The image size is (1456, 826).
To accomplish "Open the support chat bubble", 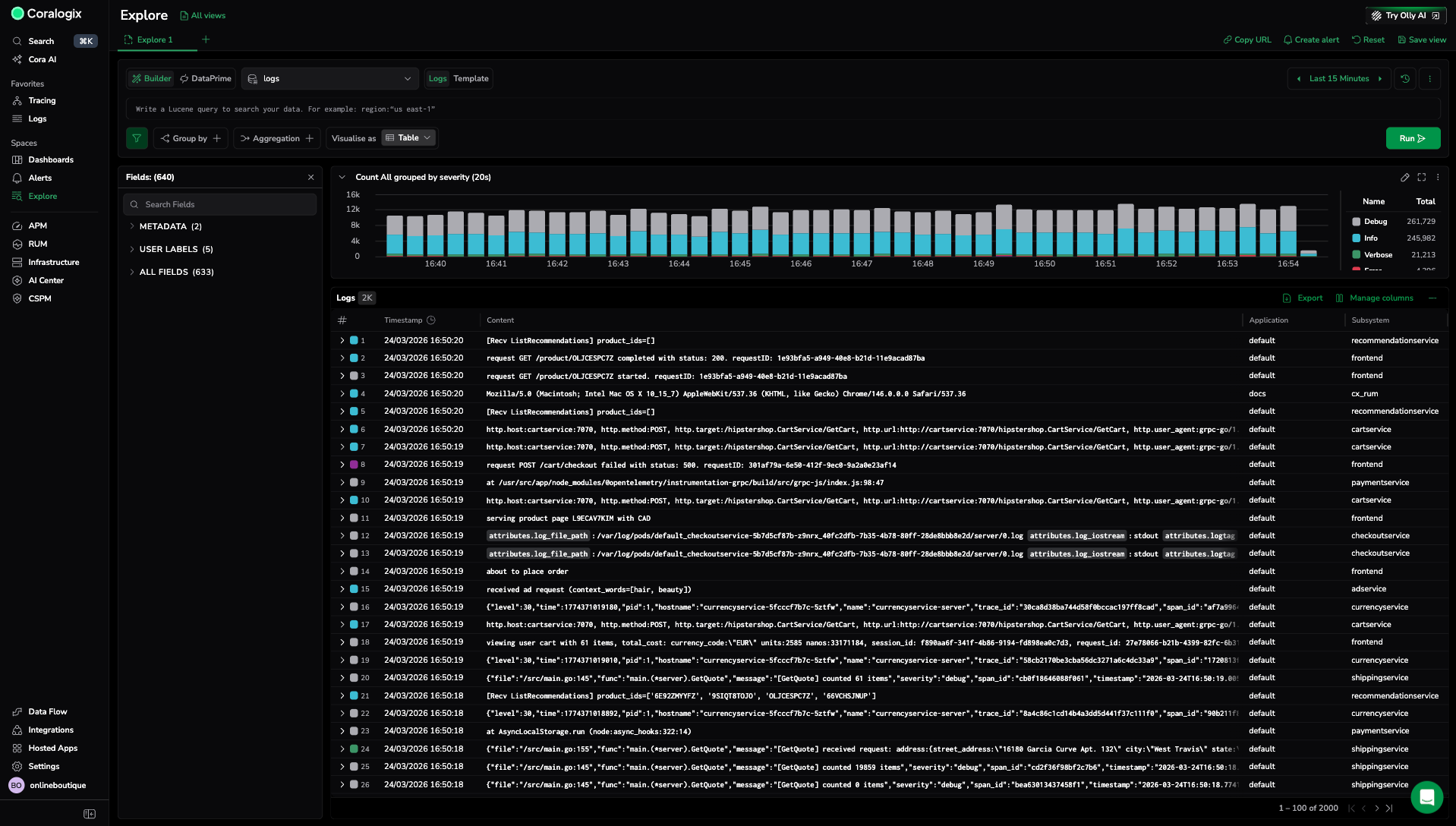I will pos(1426,797).
